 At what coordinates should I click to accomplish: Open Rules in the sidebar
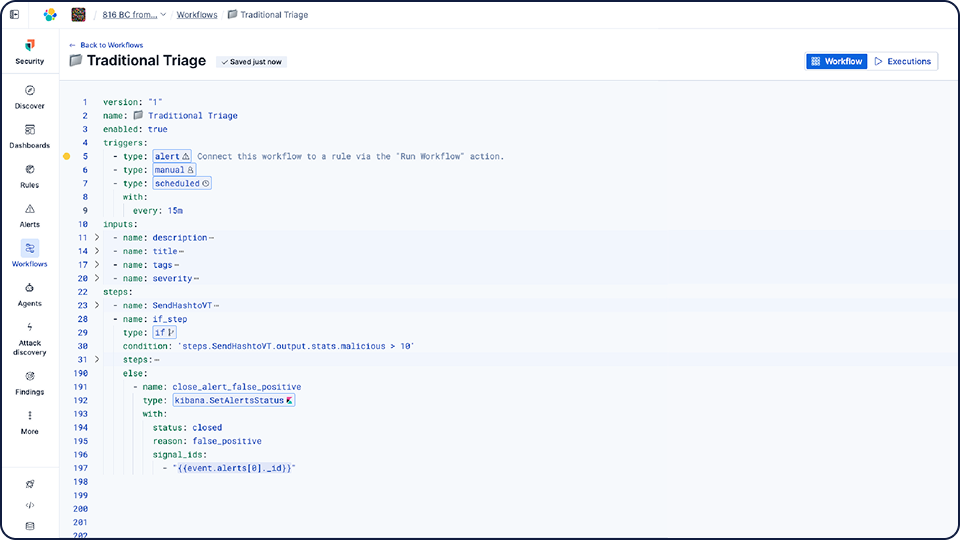(x=29, y=176)
